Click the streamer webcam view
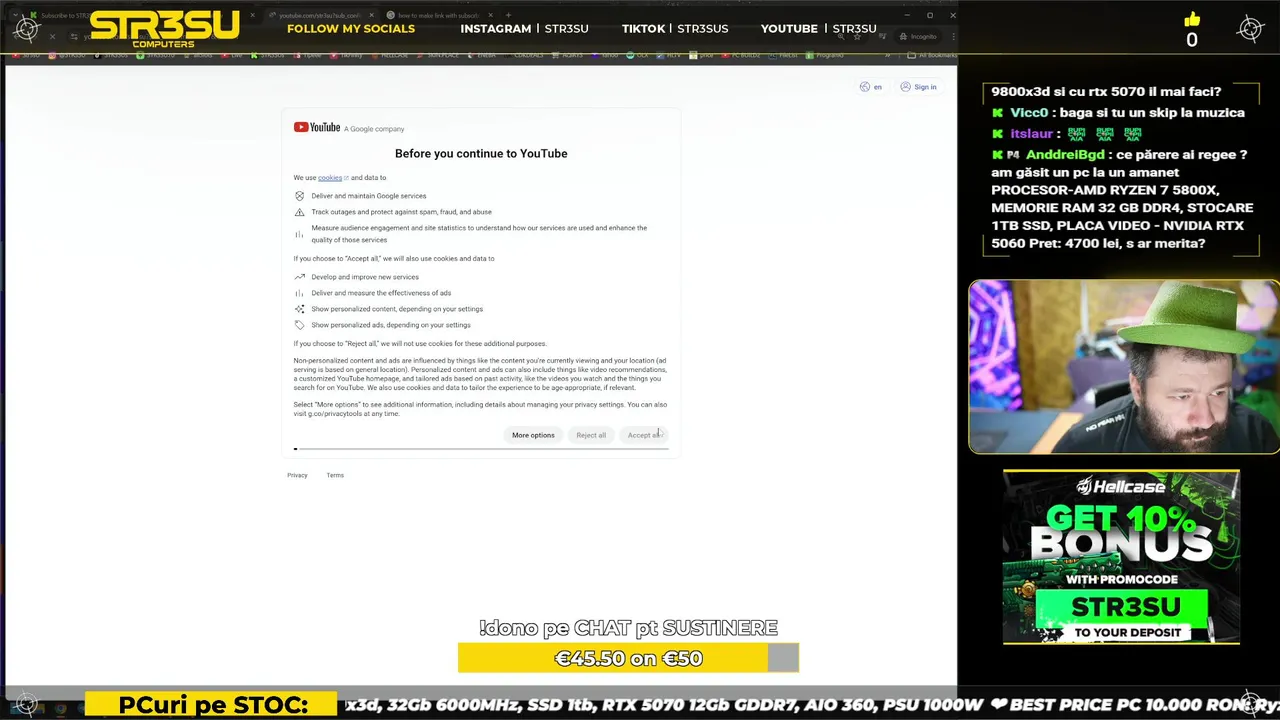The image size is (1280, 720). coord(1124,367)
